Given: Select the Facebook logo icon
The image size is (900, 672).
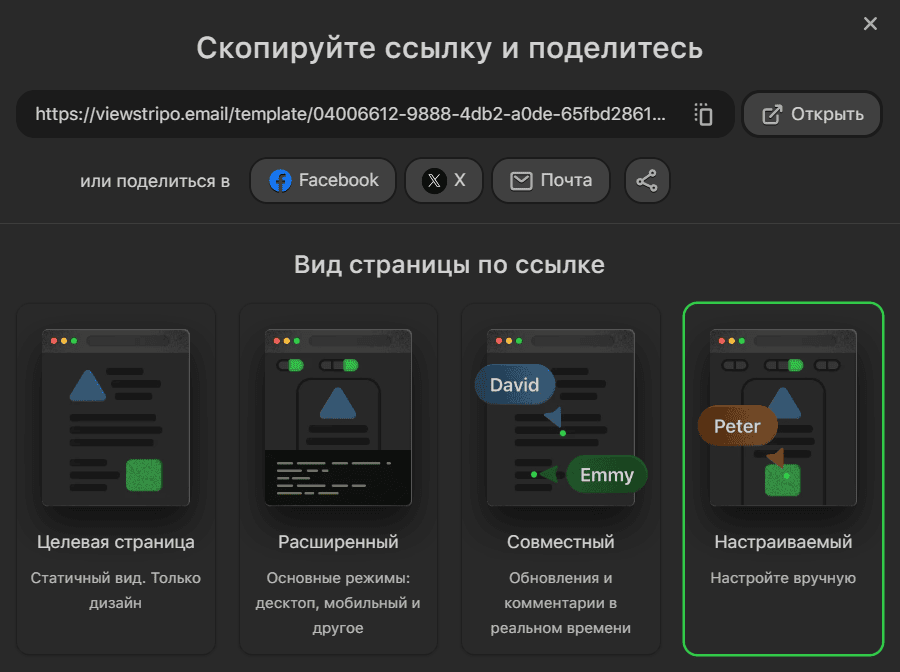Looking at the screenshot, I should [280, 180].
